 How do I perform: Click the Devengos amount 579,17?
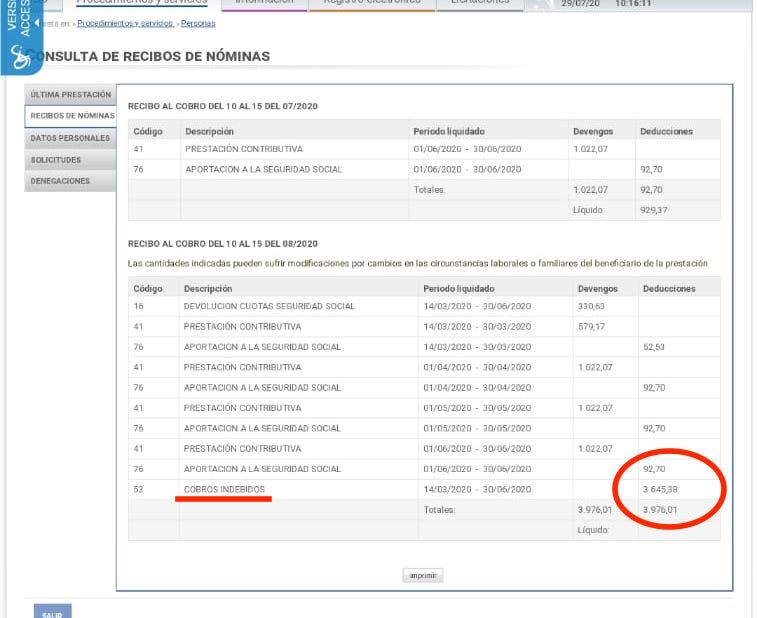click(x=591, y=326)
